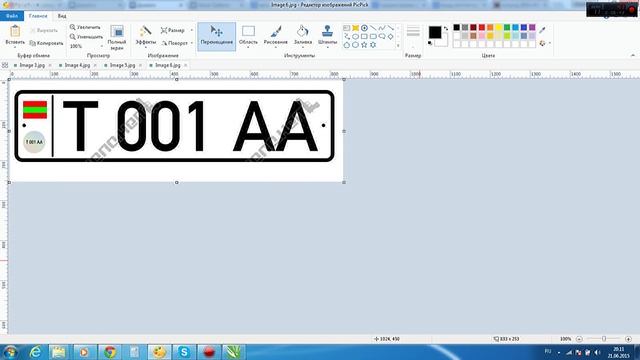Switch to Полный экран (Full screen) view

(117, 37)
